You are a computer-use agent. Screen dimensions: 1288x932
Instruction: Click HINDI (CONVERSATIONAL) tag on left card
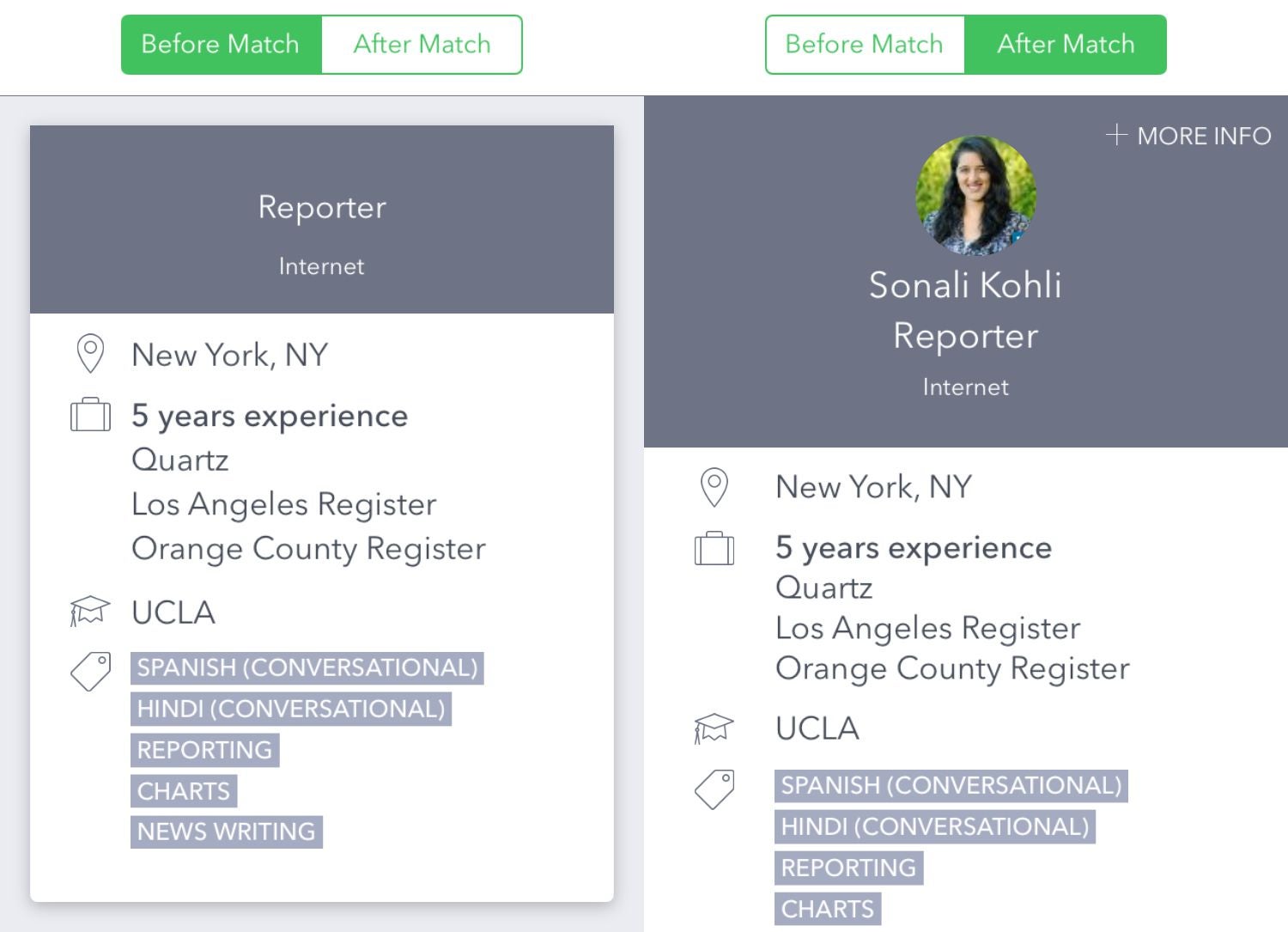291,709
